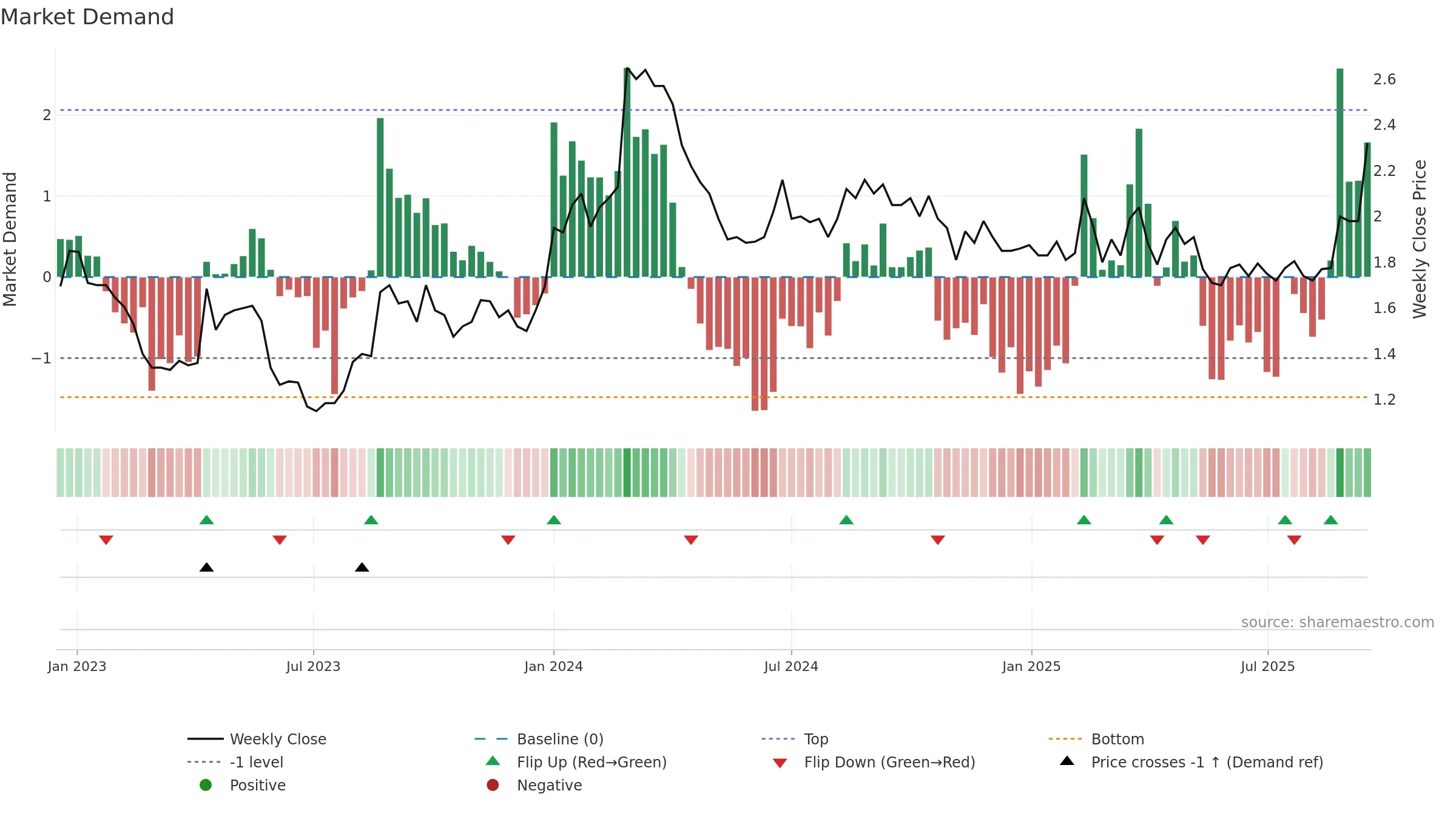The image size is (1456, 819).
Task: Click the Flip Down triangle in May 2025
Action: (x=1203, y=540)
